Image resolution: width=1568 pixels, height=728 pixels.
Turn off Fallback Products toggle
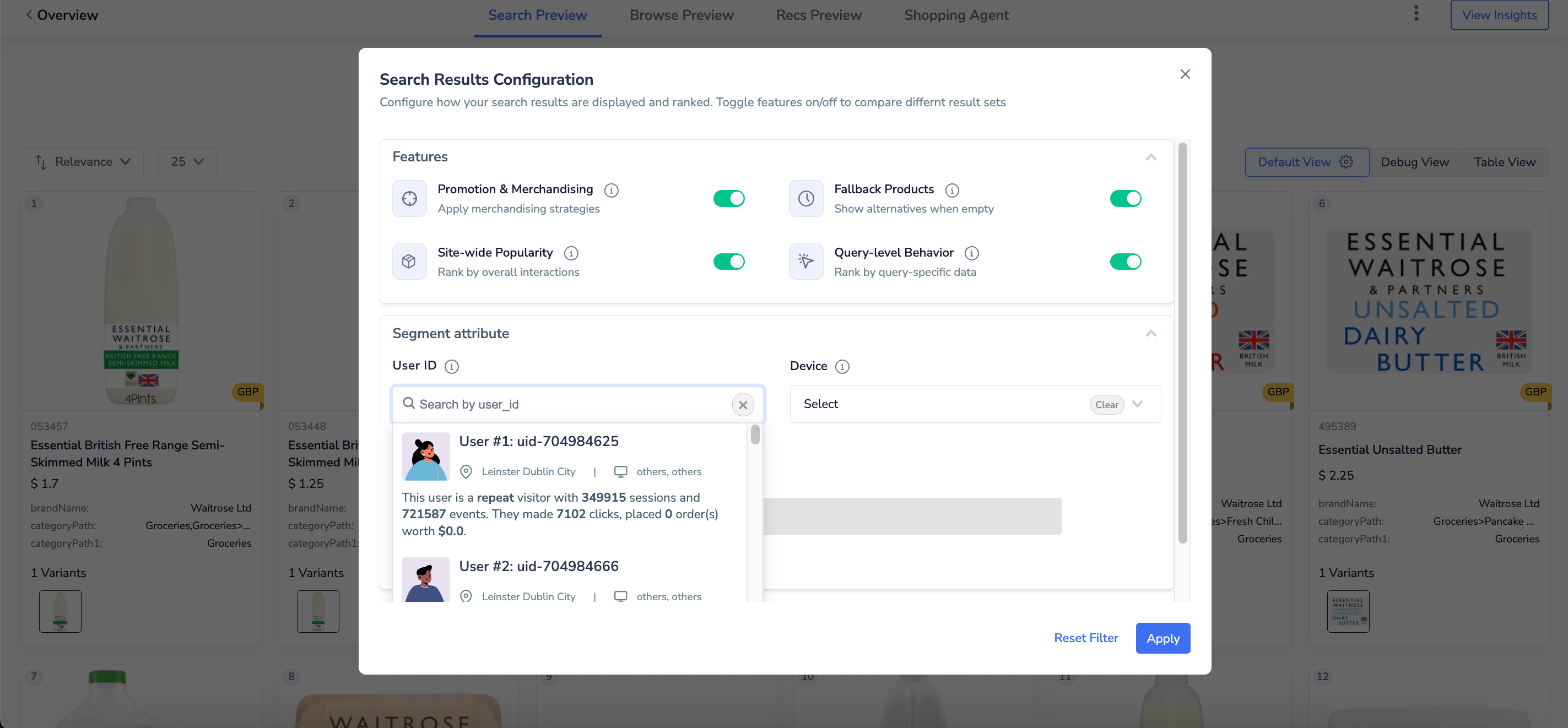1125,198
